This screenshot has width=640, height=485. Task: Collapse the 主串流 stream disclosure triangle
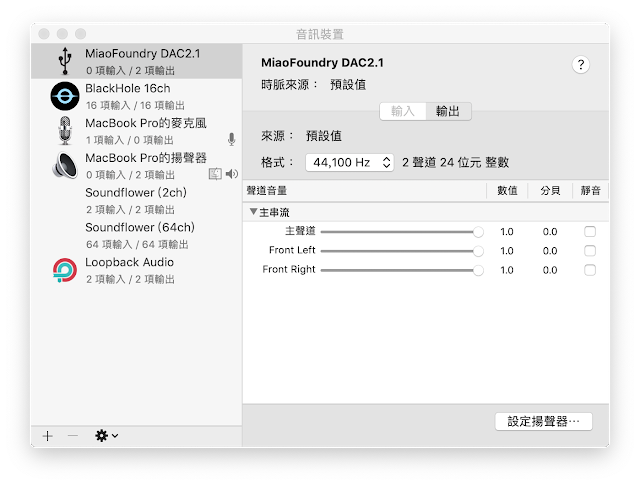(253, 211)
